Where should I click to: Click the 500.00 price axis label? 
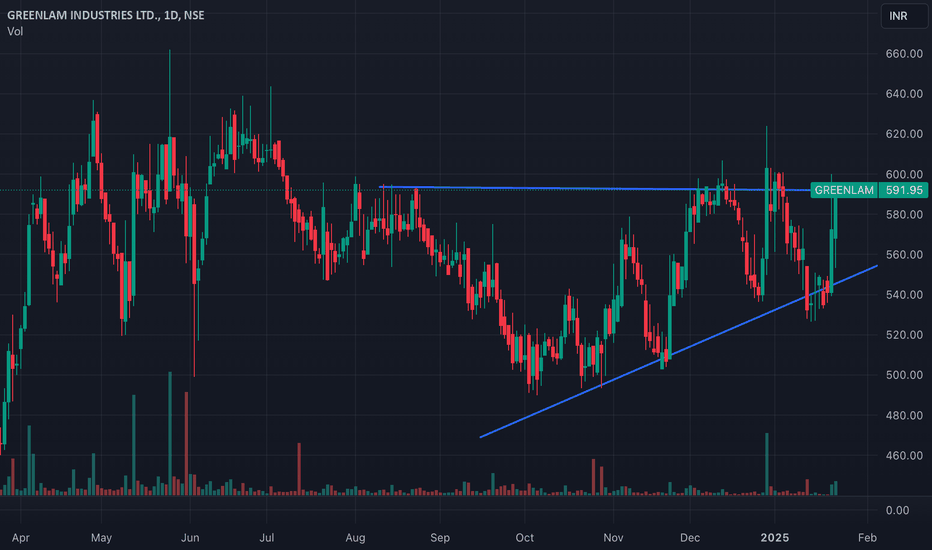903,375
